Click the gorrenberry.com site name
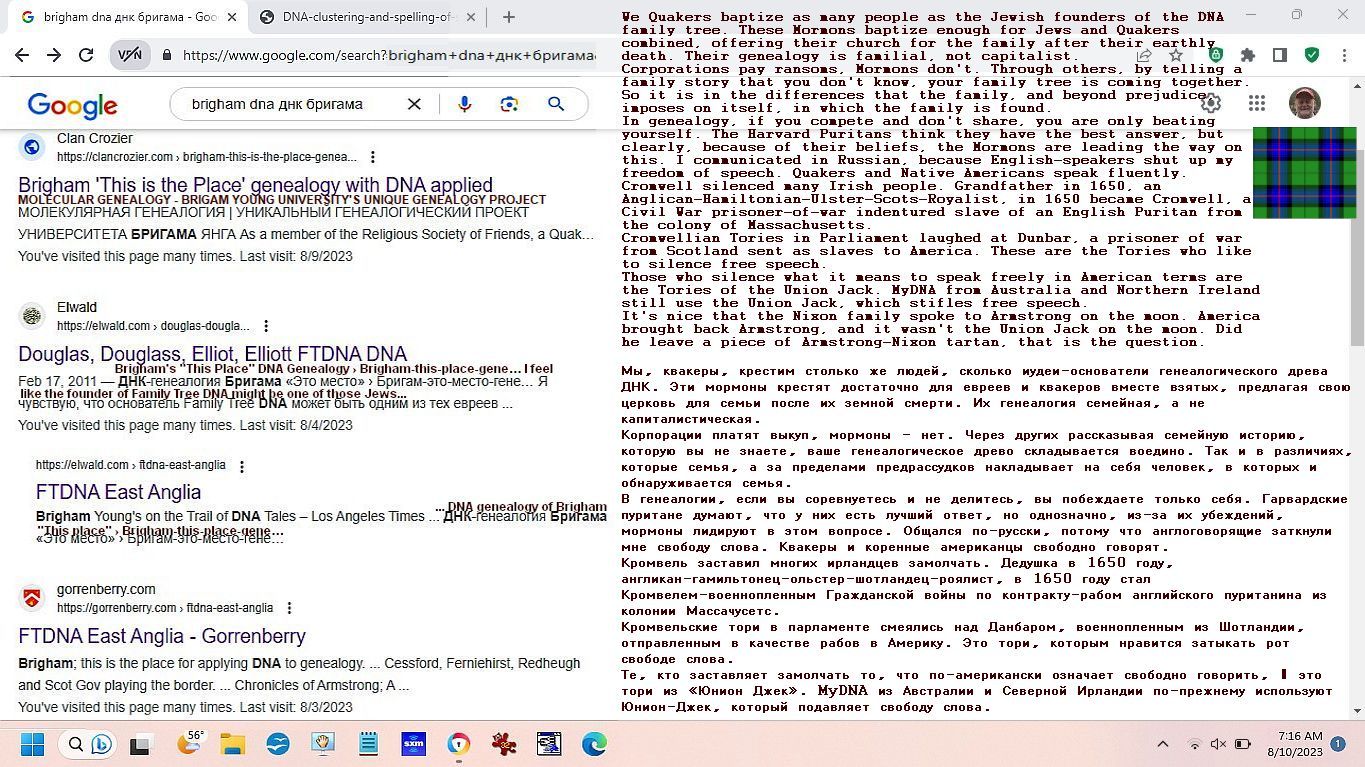 [106, 589]
